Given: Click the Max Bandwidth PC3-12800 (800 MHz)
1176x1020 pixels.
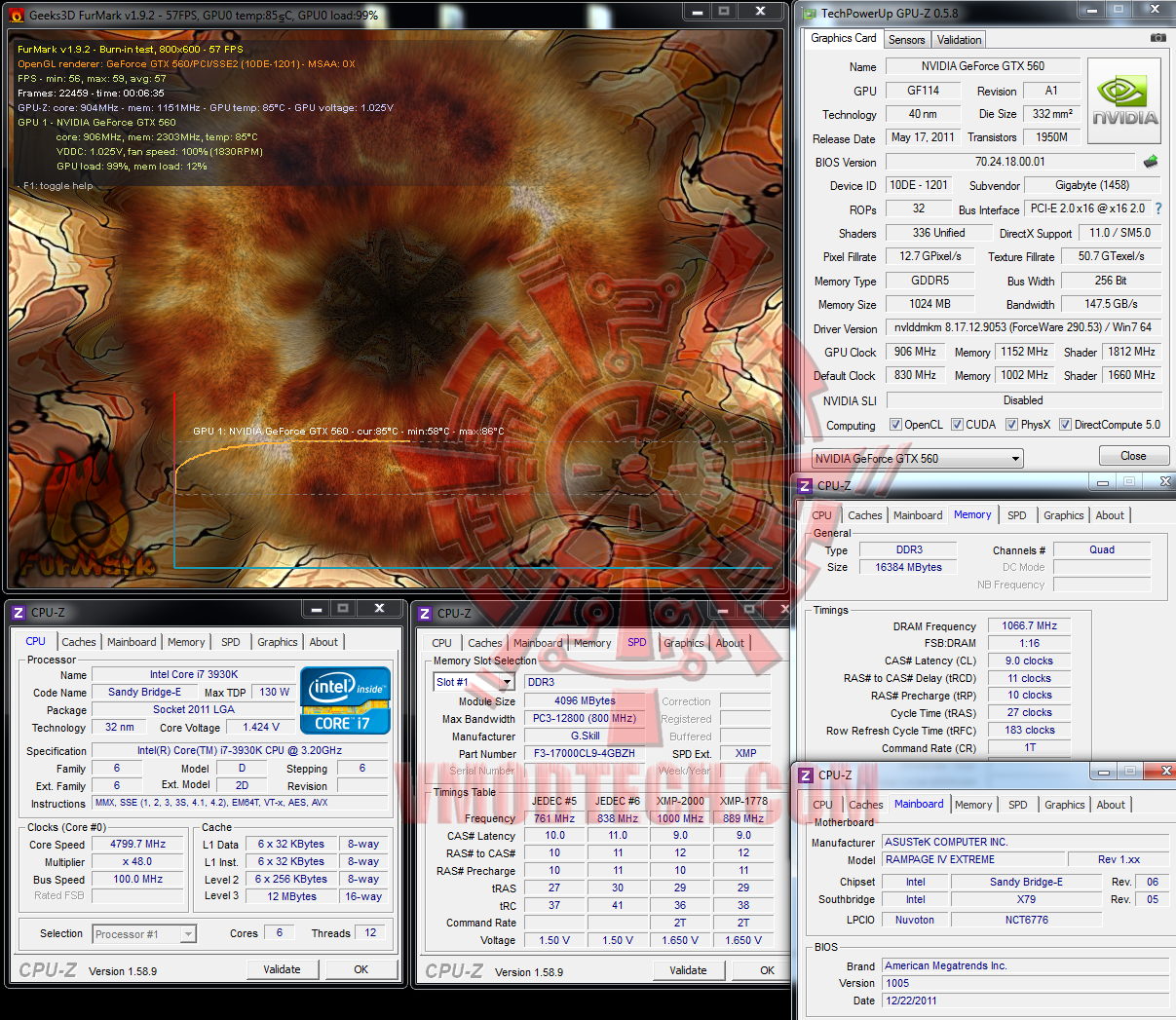Looking at the screenshot, I should [x=585, y=719].
